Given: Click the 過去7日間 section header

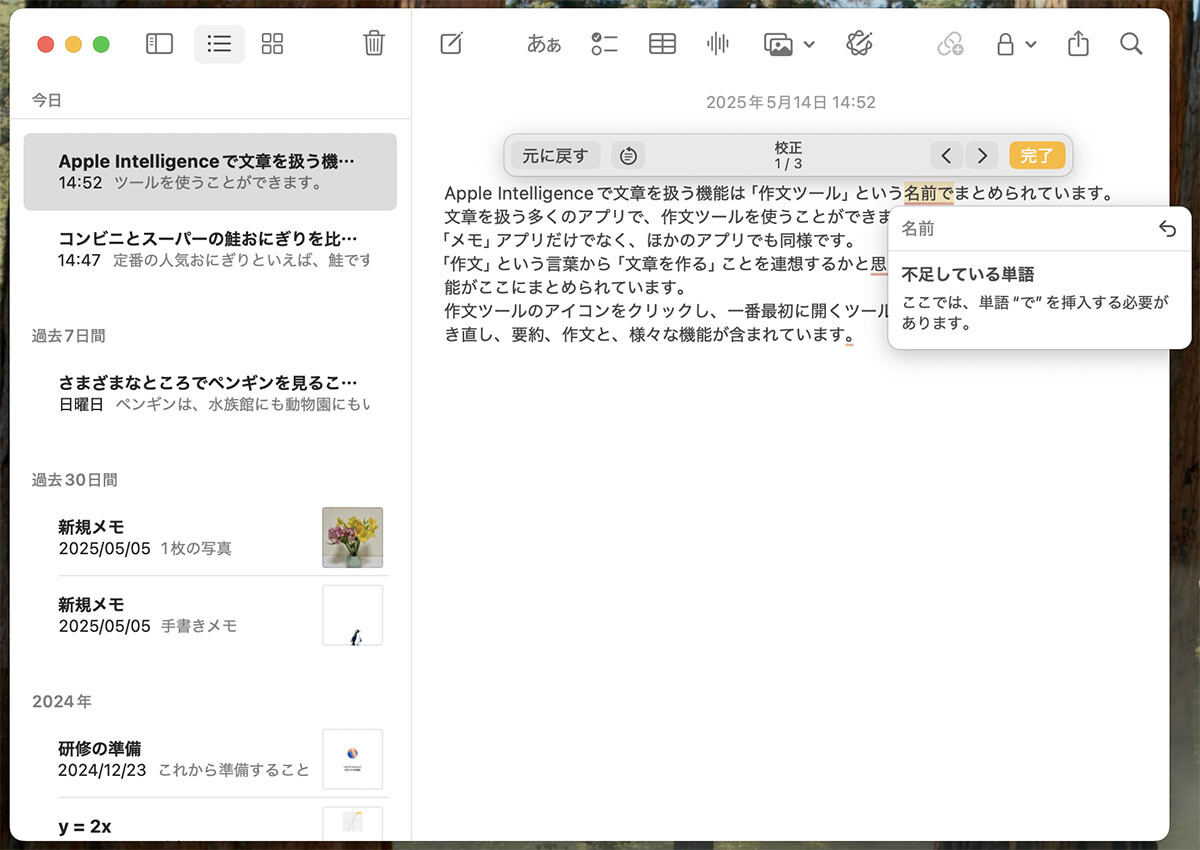Looking at the screenshot, I should point(68,336).
